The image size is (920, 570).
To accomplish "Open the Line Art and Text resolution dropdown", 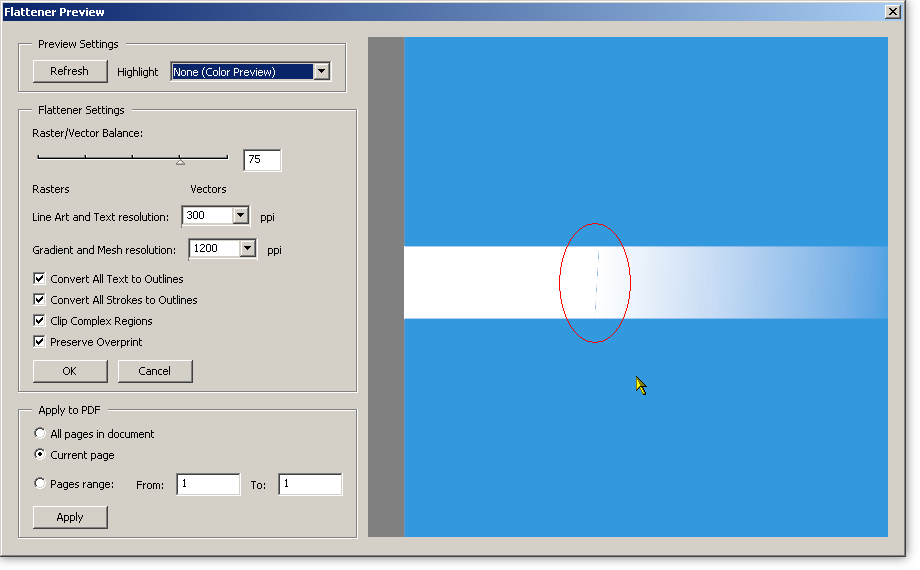I will coord(241,215).
